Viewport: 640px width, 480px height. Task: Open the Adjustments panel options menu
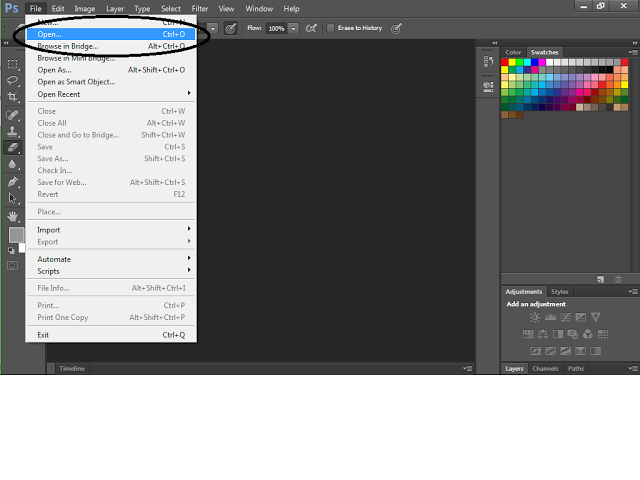click(633, 291)
